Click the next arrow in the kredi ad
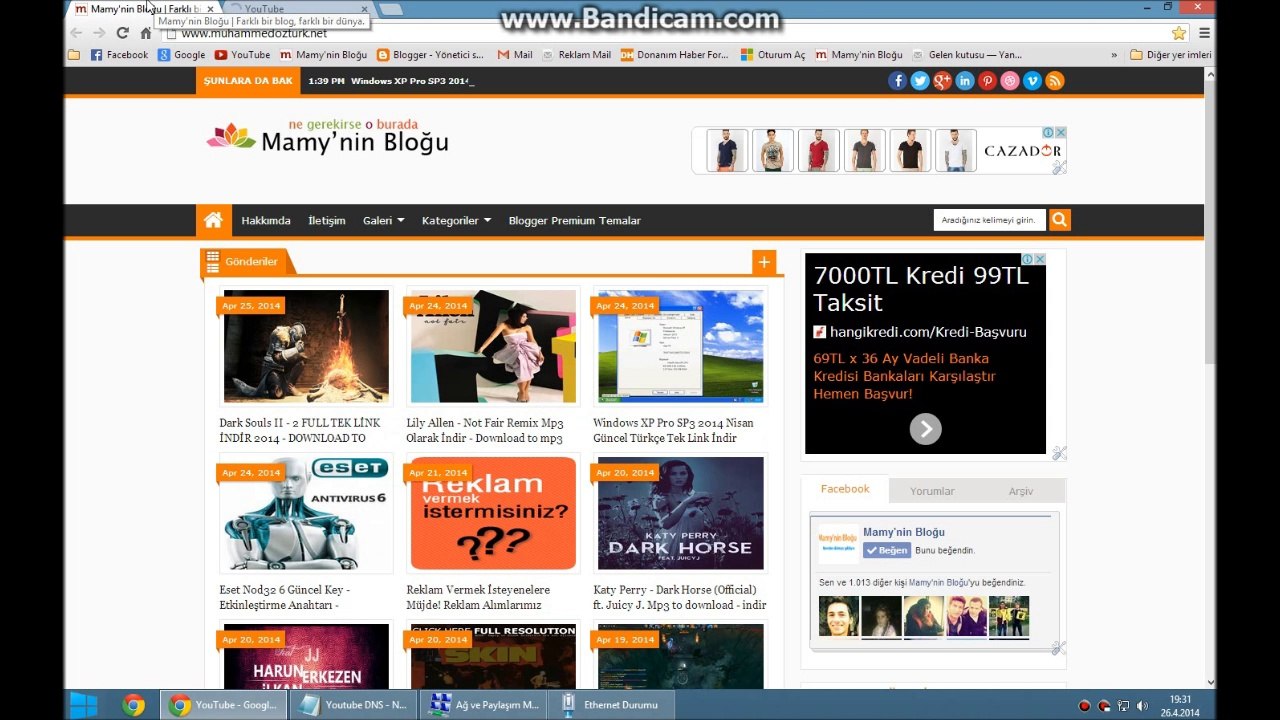Image resolution: width=1280 pixels, height=720 pixels. click(926, 429)
